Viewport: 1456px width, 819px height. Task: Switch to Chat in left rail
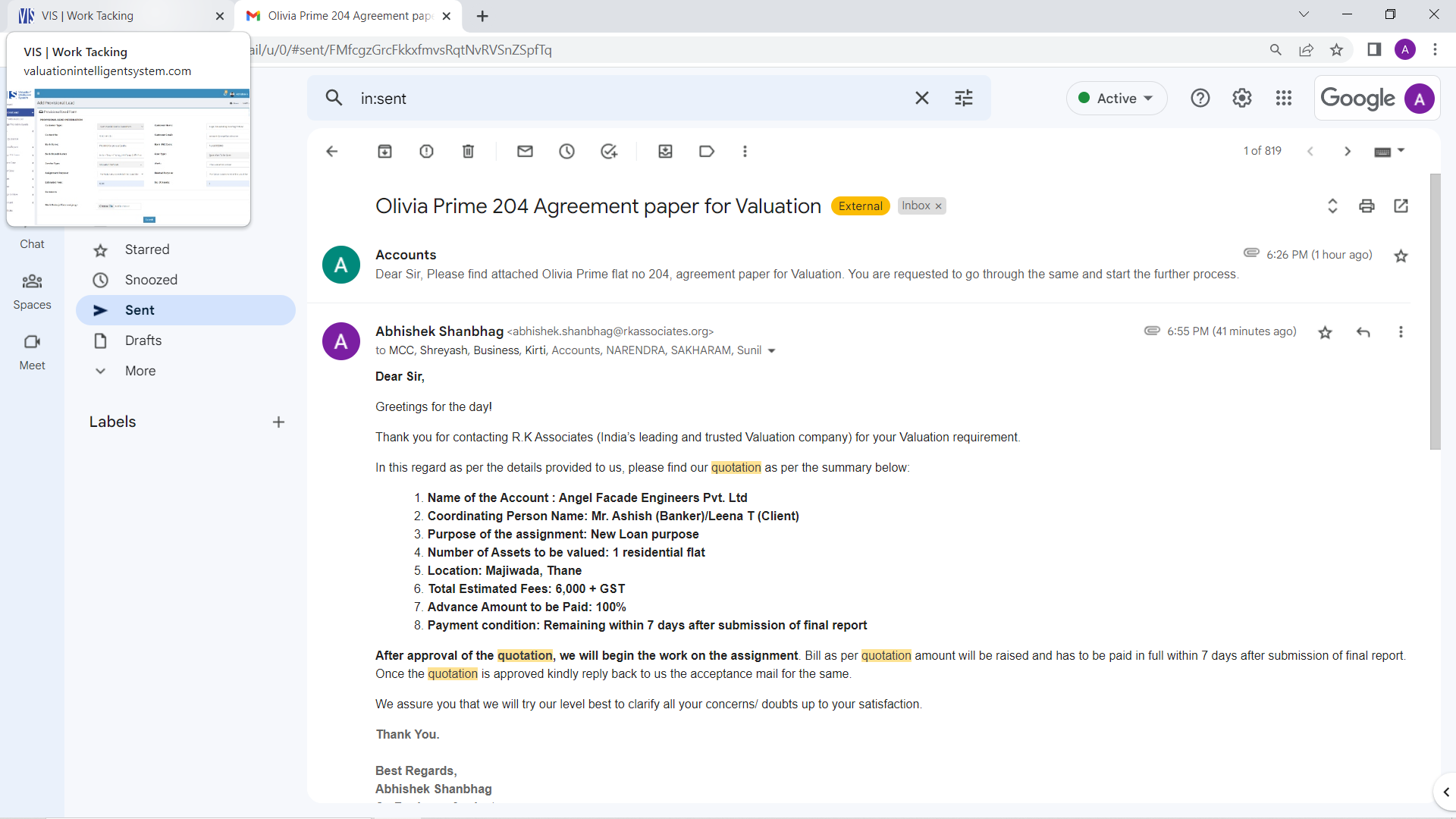coord(32,243)
